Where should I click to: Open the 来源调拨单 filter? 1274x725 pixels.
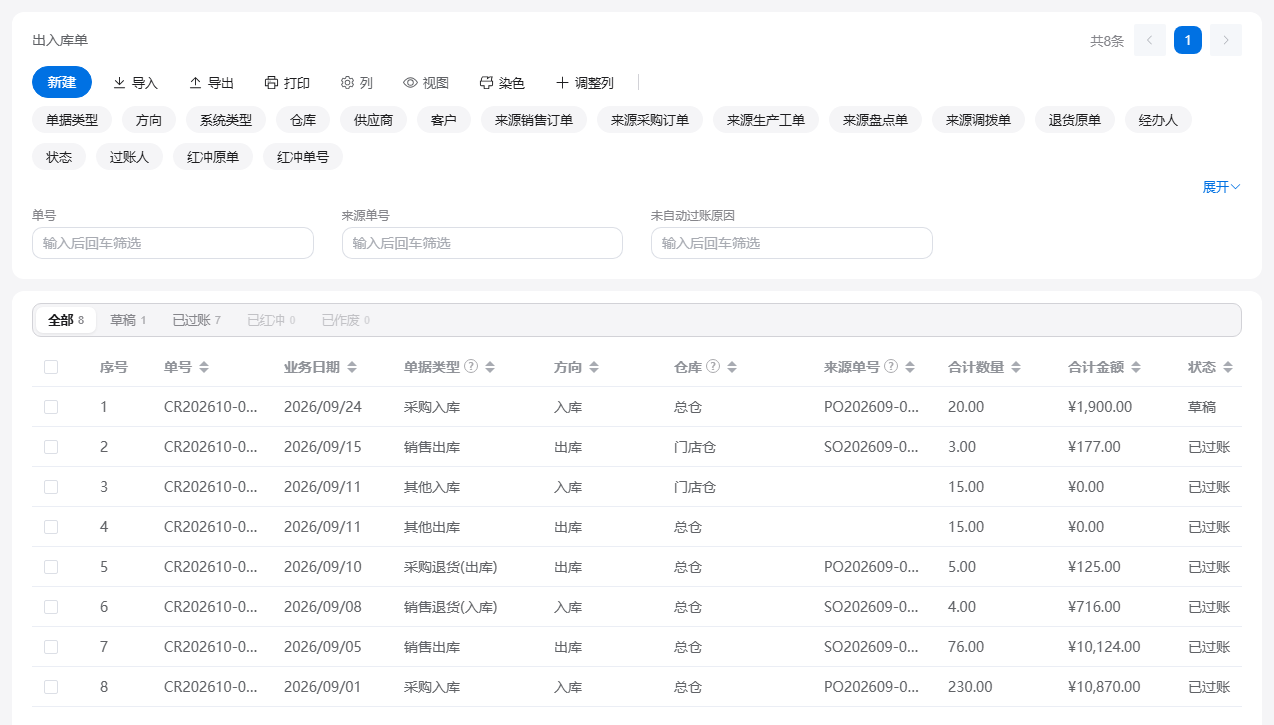(x=979, y=120)
